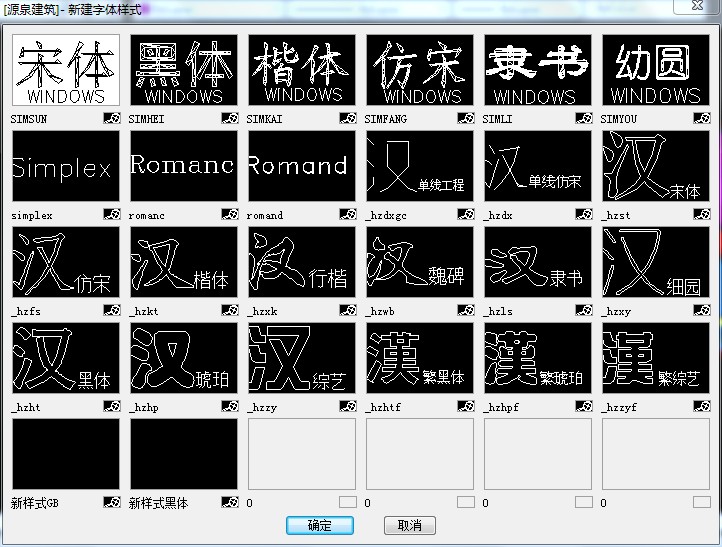Click the edit icon beside SIMYOU
The width and height of the screenshot is (722, 547).
pos(702,118)
